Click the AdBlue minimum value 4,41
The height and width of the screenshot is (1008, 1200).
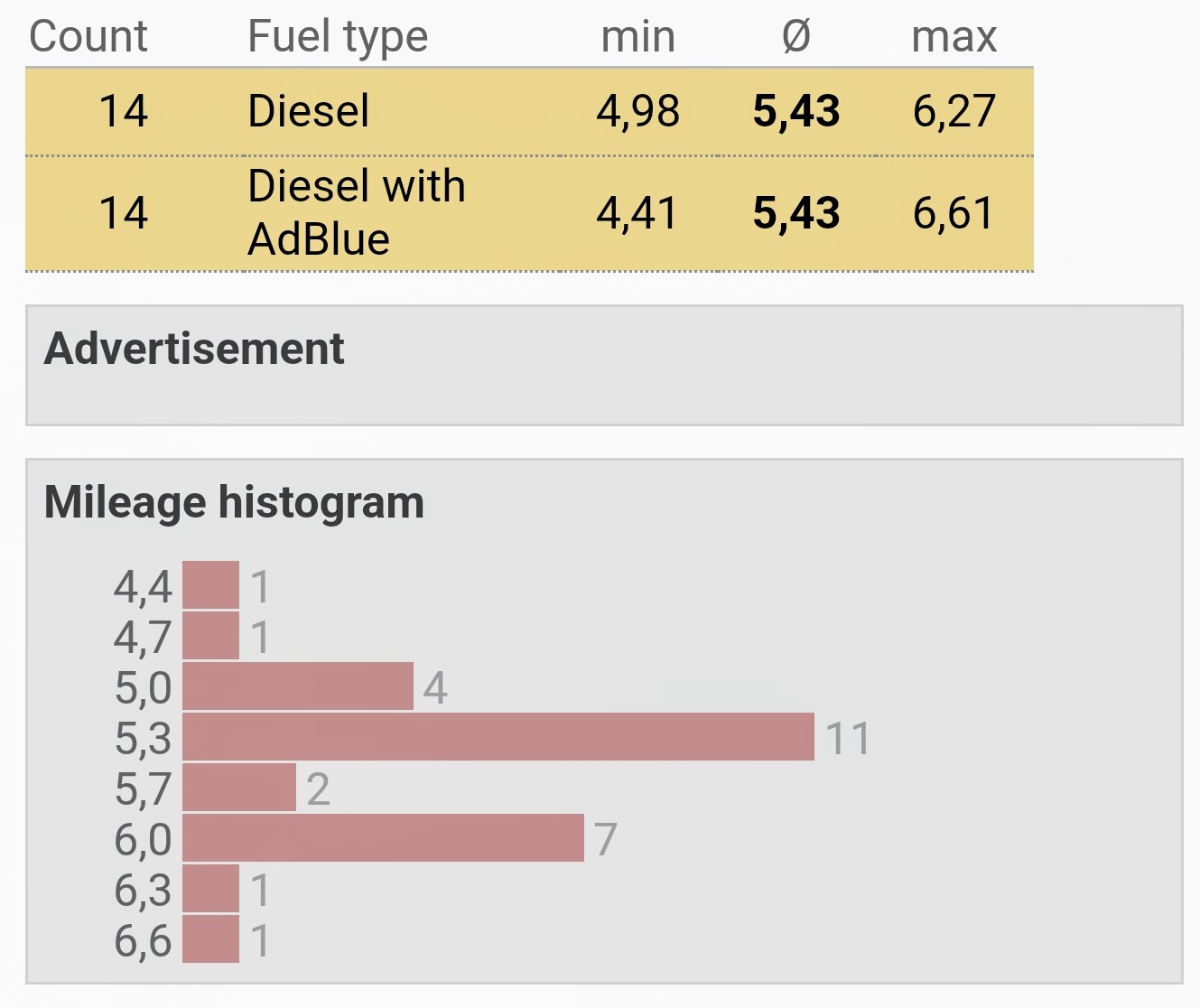637,214
